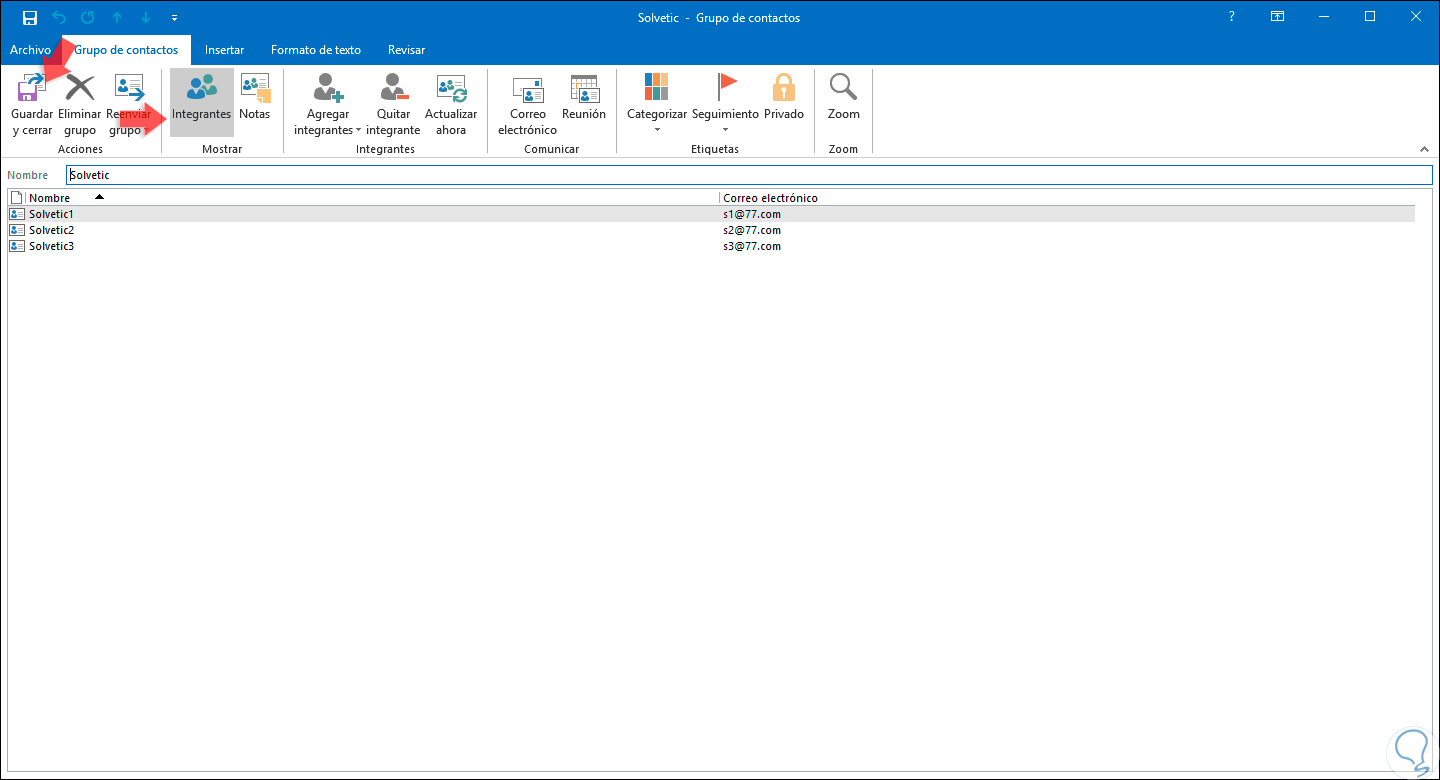Open the Categorizar dropdown
This screenshot has width=1440, height=780.
(657, 104)
